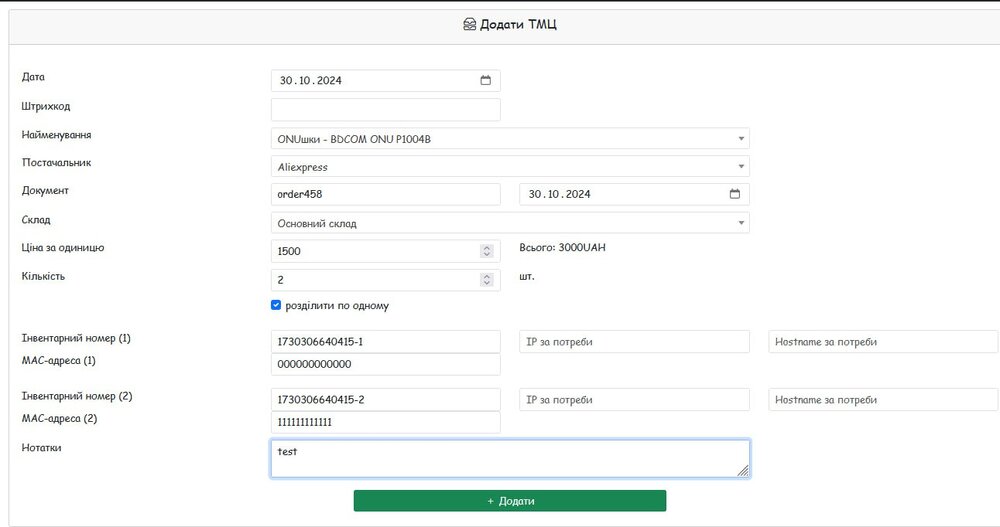Uncheck the розділити по одному checkbox
This screenshot has width=1000, height=527.
coord(277,305)
